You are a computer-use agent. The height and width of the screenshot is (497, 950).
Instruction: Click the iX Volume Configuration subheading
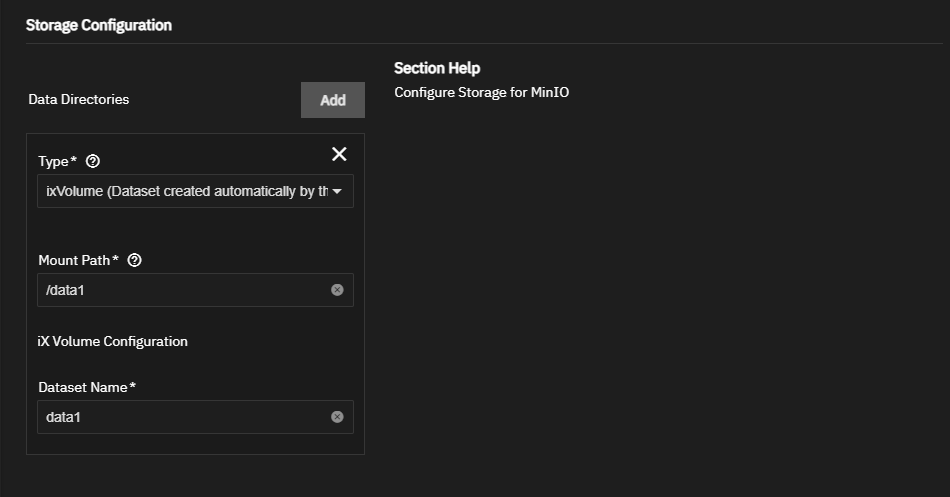click(x=113, y=341)
